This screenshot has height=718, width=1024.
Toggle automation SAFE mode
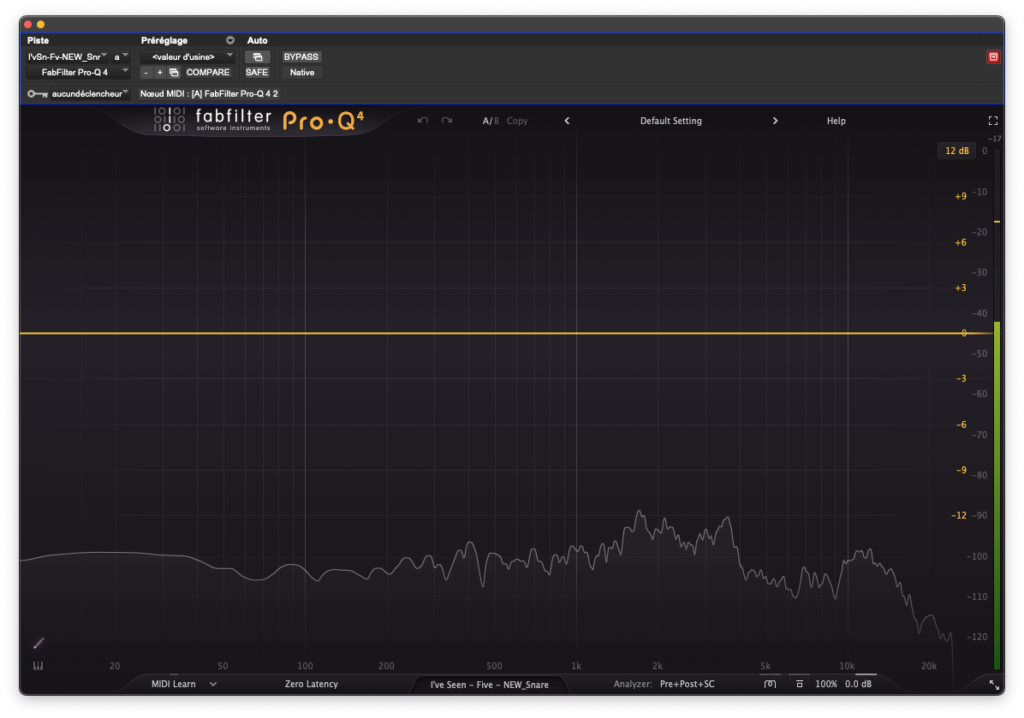click(257, 73)
